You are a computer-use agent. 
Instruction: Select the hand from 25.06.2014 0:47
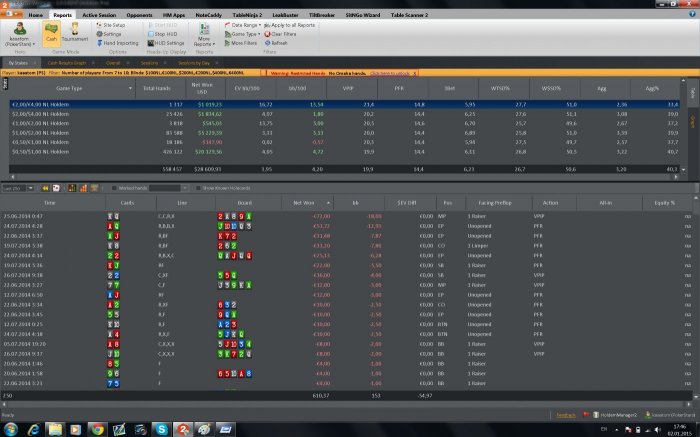346,216
